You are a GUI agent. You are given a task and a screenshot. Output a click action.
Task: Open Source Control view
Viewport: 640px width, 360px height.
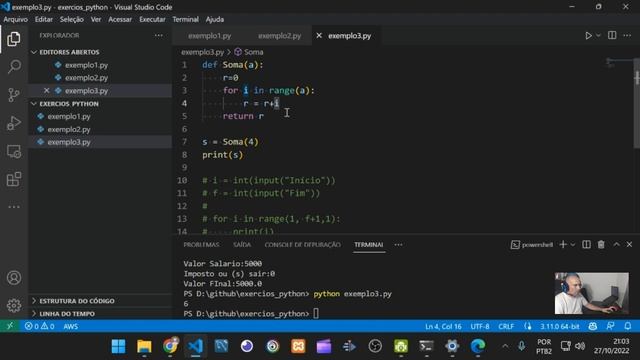tap(14, 95)
